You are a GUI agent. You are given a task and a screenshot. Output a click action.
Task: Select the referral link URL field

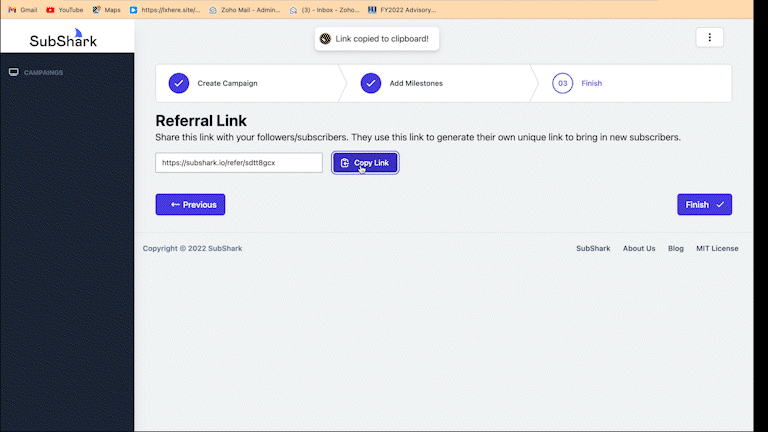click(x=239, y=163)
